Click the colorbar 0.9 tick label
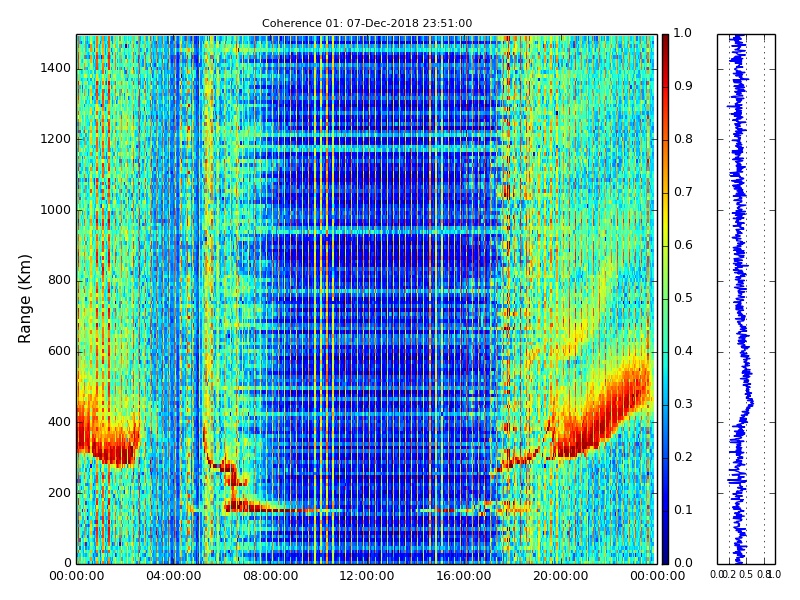This screenshot has width=800, height=600. [x=683, y=86]
